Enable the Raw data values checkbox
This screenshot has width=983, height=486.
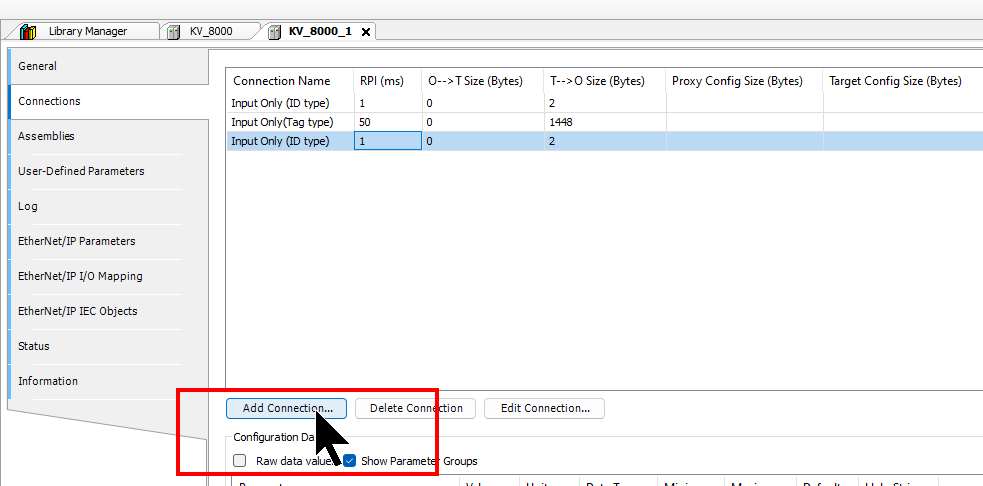[x=239, y=461]
